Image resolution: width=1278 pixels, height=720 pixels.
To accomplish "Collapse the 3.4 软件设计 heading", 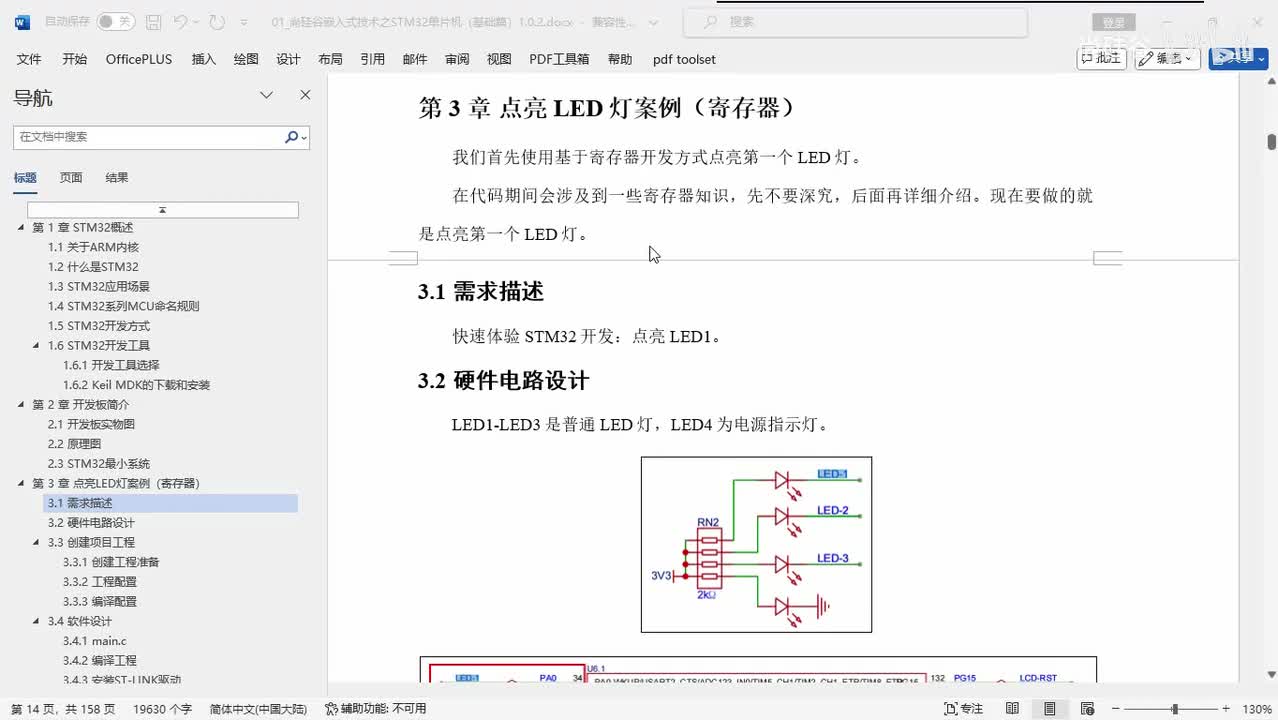I will pos(37,622).
